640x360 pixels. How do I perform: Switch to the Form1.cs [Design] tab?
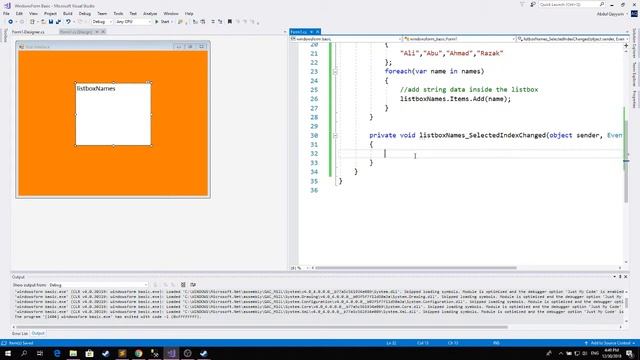click(76, 32)
